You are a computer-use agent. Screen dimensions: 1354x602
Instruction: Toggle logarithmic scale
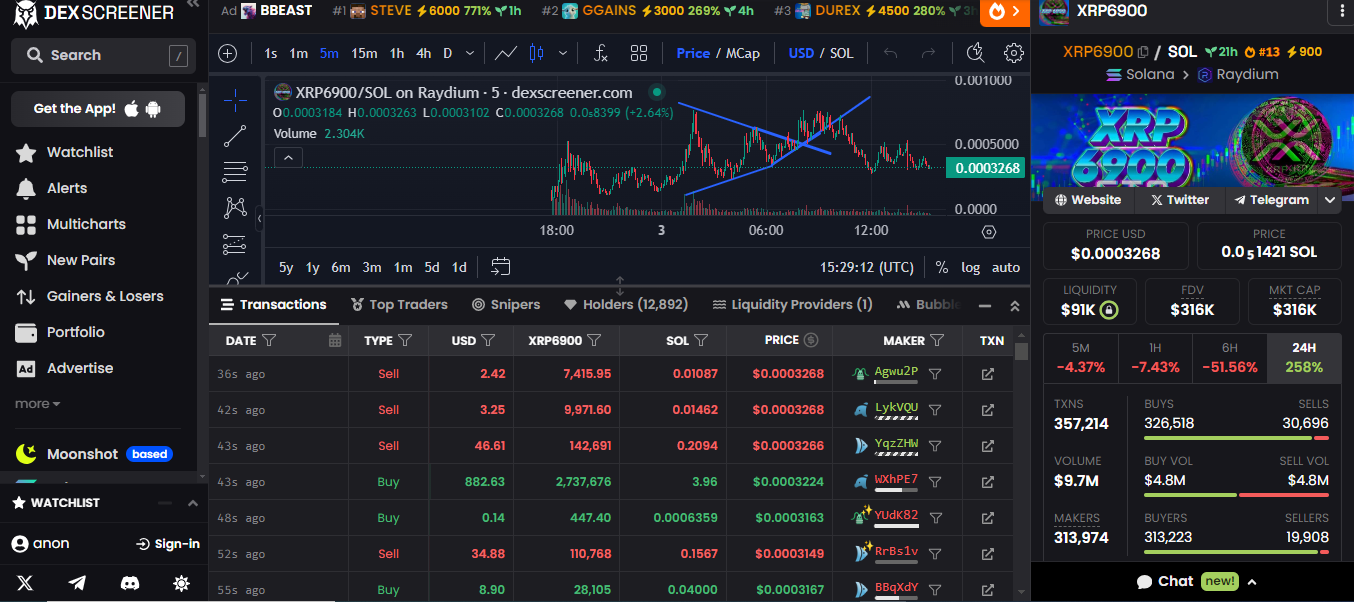click(x=971, y=267)
